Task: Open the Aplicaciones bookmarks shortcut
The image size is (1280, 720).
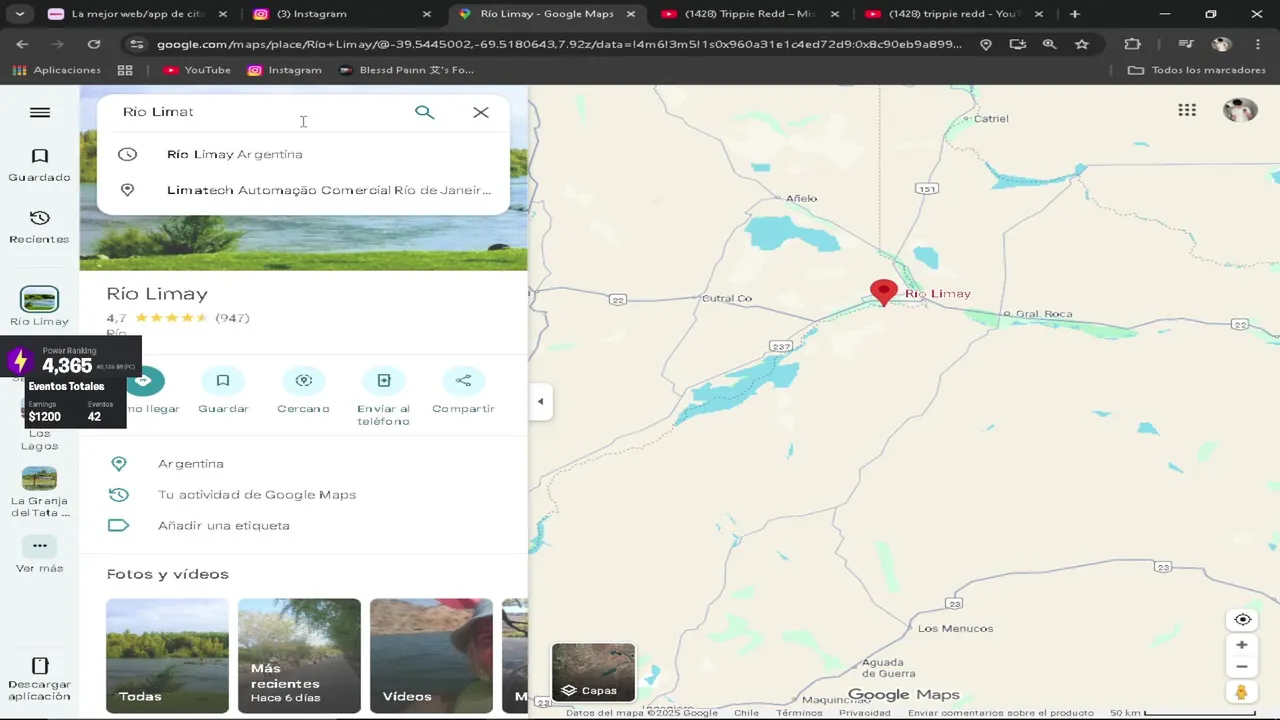Action: tap(57, 70)
